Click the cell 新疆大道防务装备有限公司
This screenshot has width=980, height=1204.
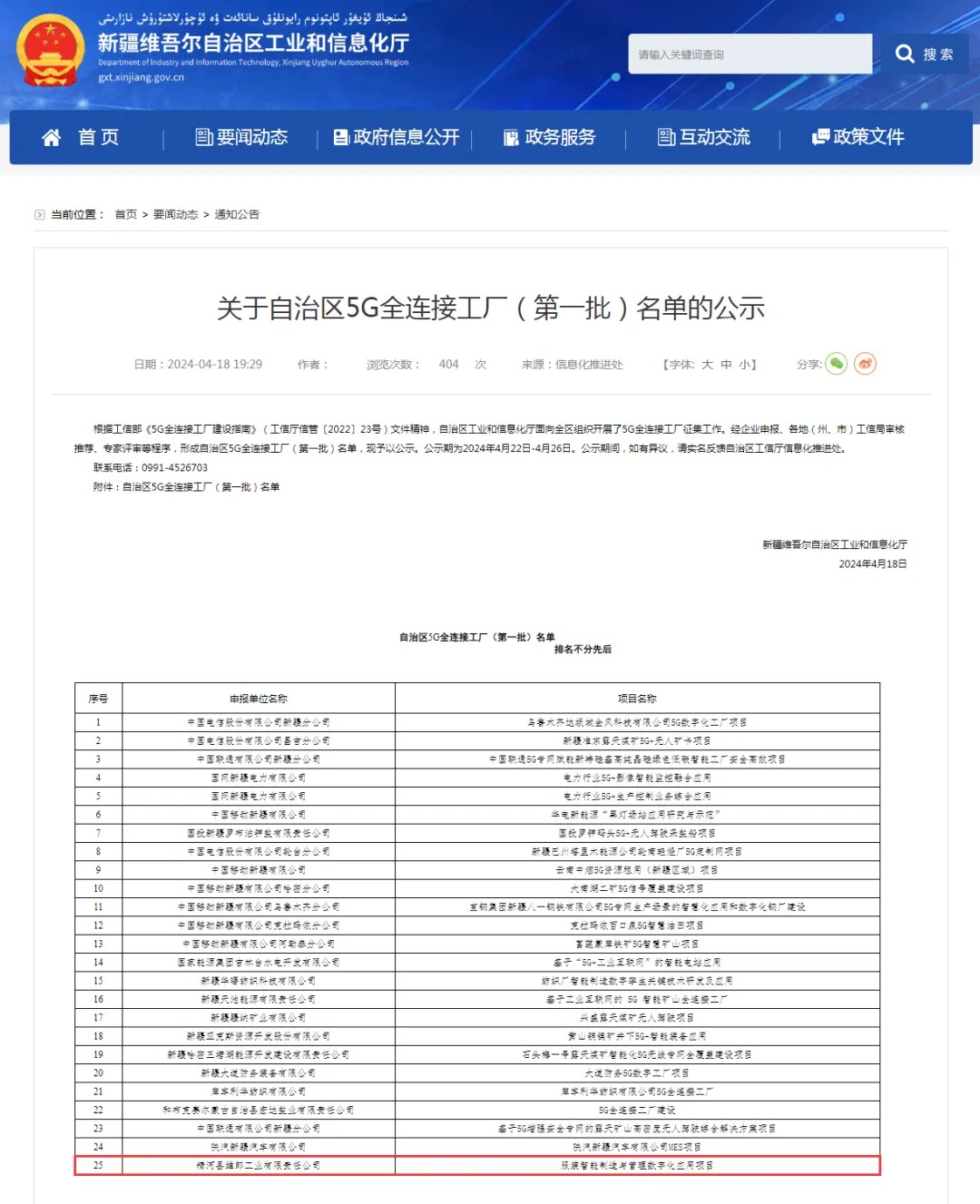[259, 1073]
